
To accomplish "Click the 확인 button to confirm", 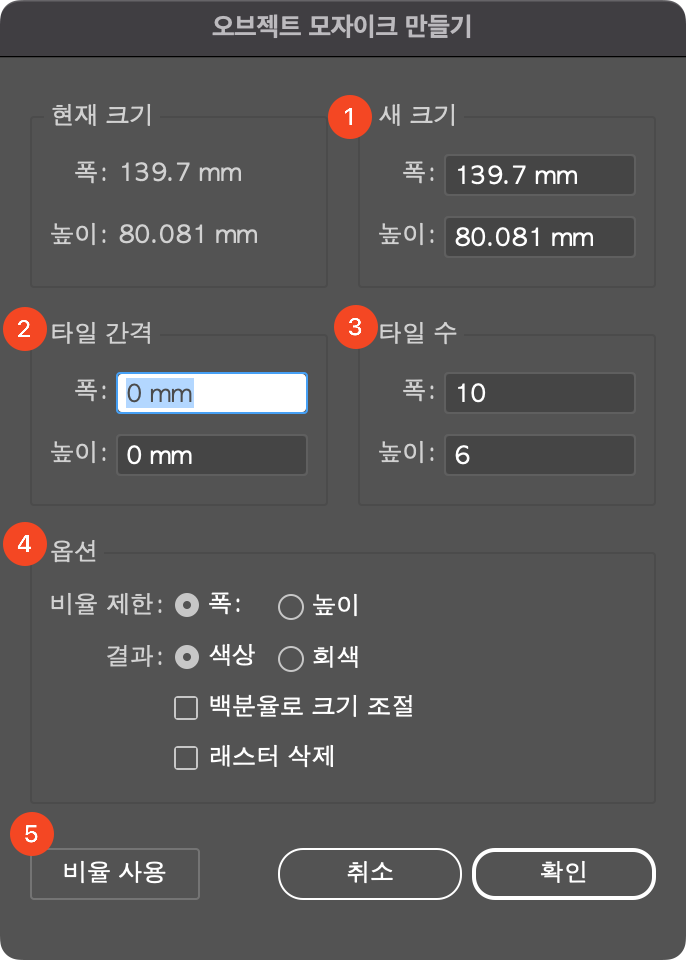I will coord(563,873).
